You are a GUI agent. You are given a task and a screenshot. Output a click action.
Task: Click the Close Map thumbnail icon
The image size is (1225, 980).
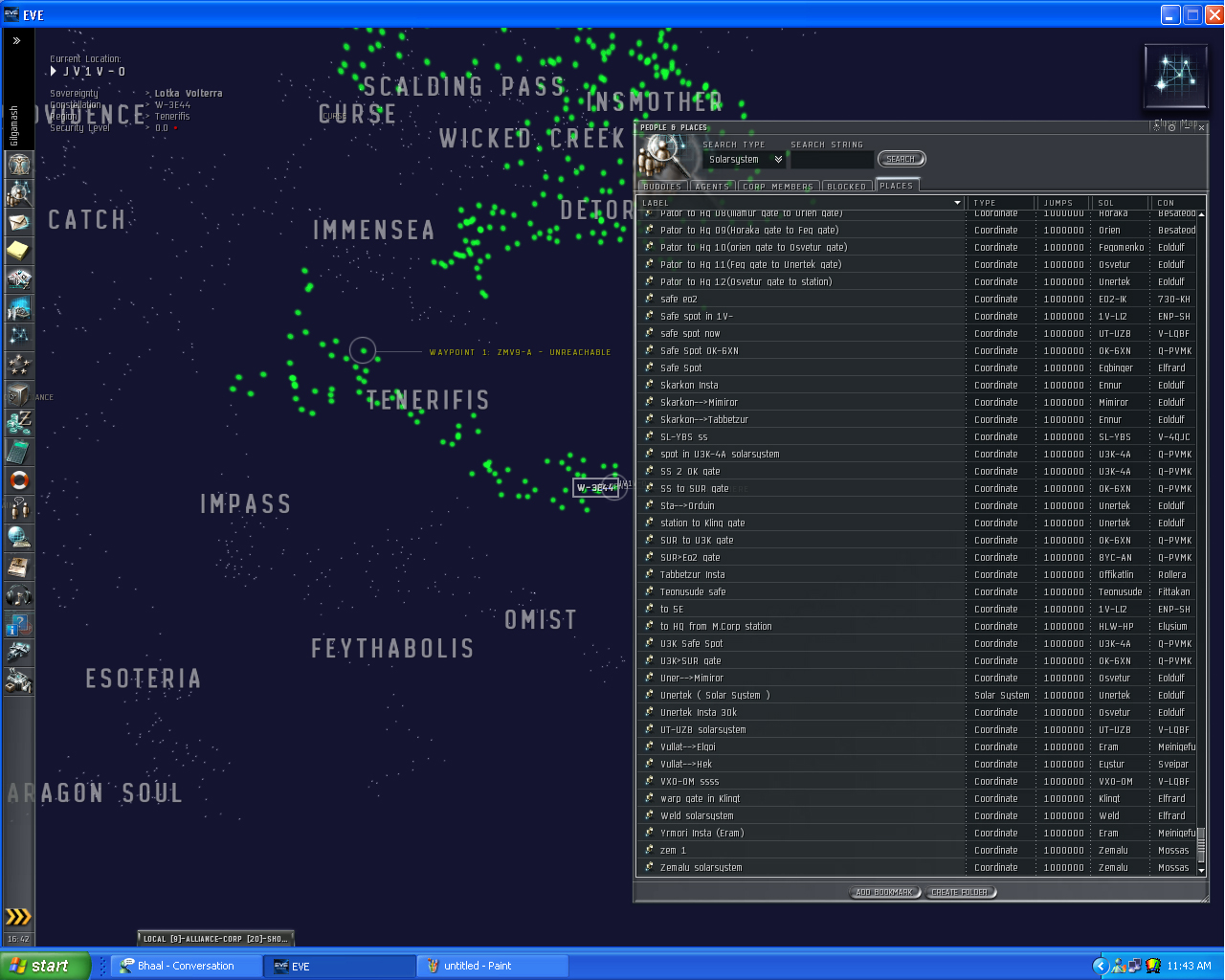[1175, 77]
